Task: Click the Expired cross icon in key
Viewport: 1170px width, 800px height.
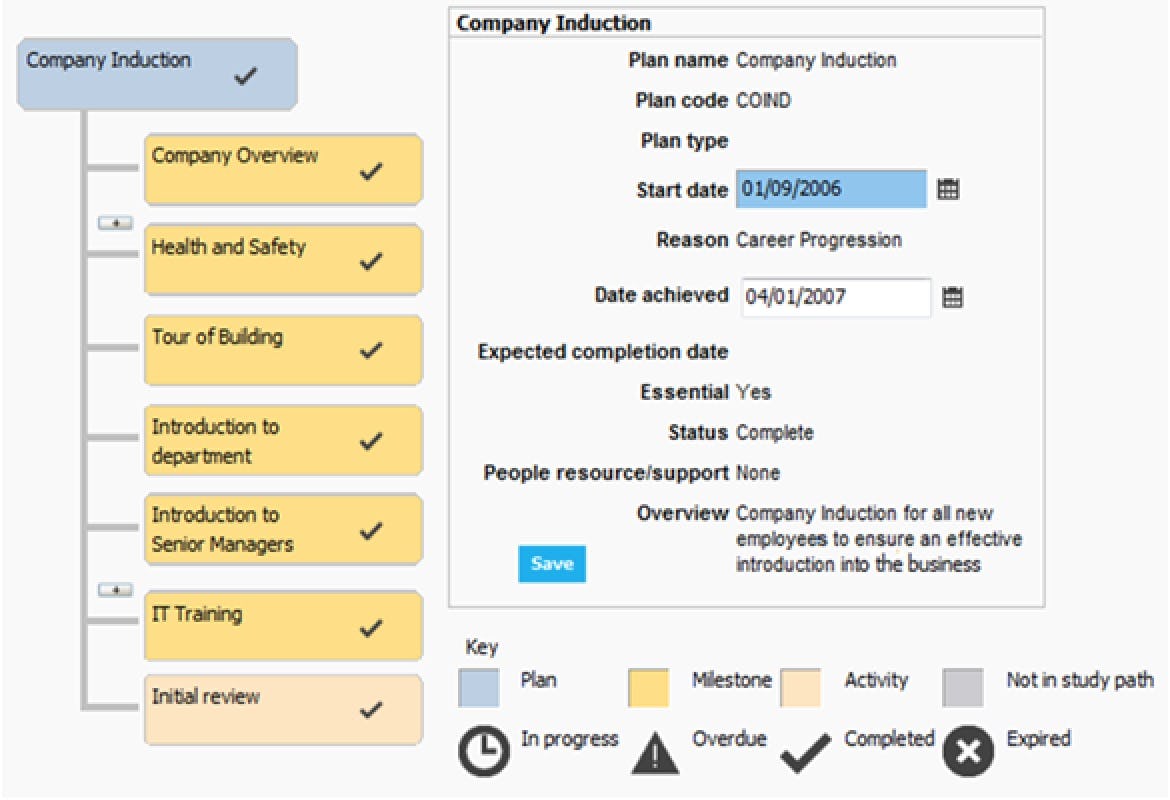Action: pos(968,751)
